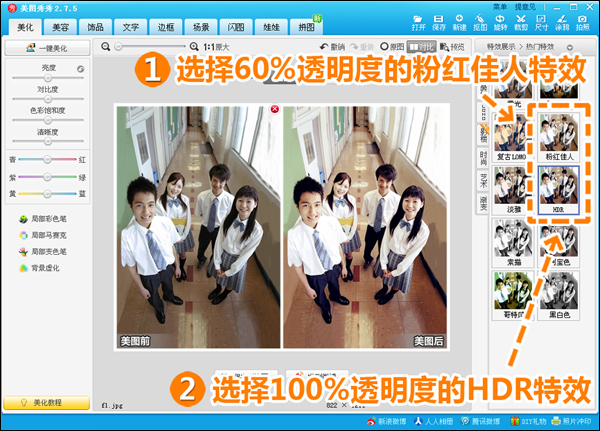The image size is (600, 431).
Task: Open the 菜单 menu
Action: pos(500,7)
